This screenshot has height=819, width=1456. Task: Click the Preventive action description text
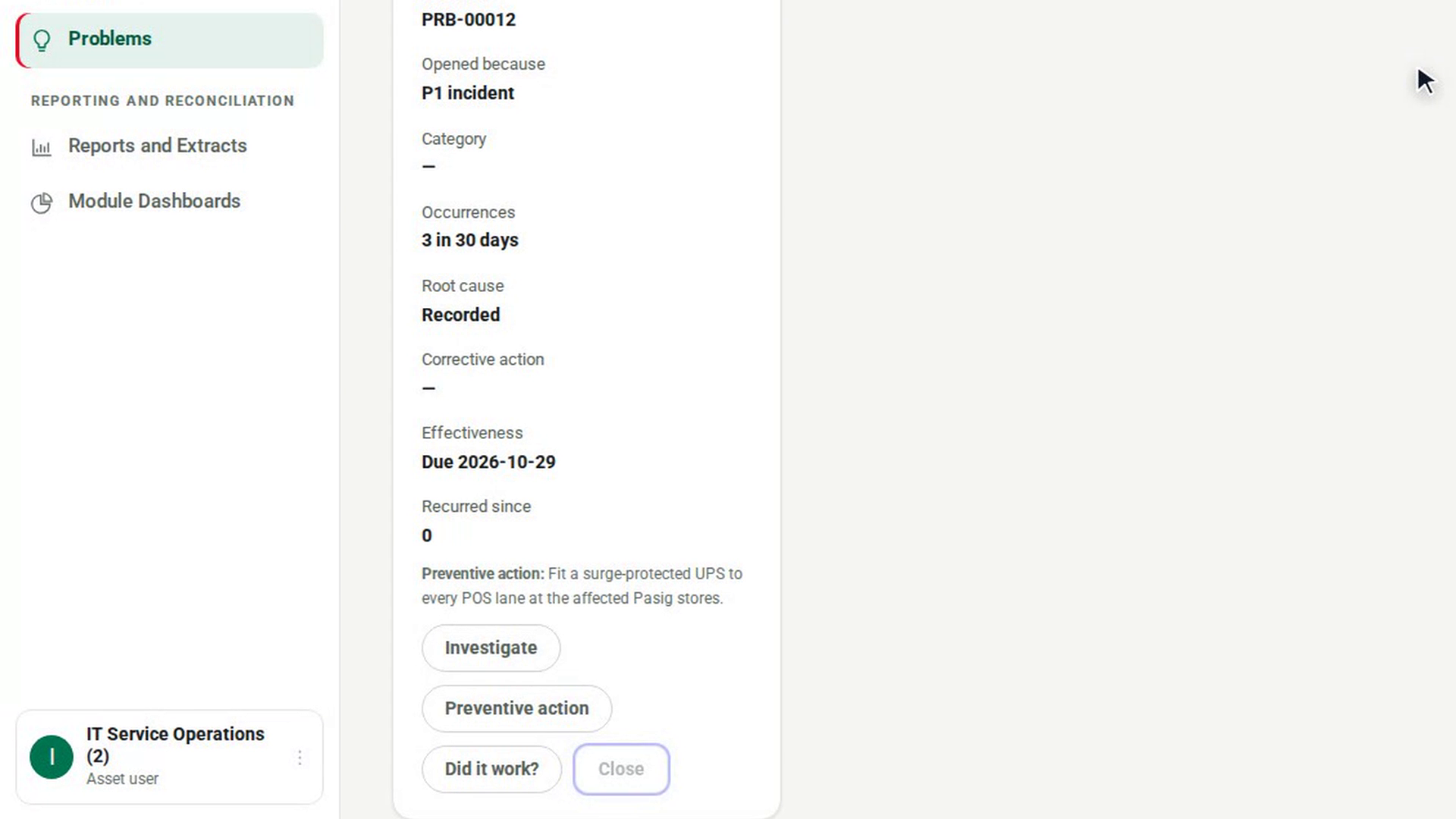coord(582,586)
